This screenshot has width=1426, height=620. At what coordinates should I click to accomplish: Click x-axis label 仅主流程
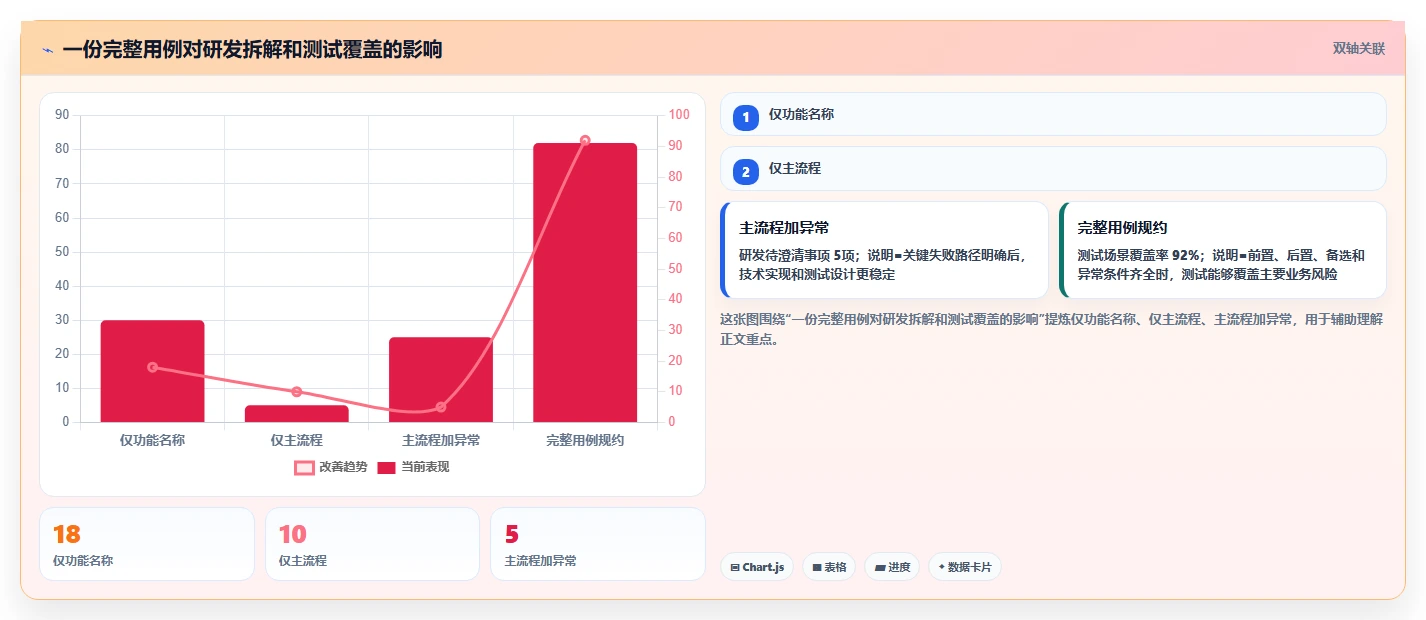click(x=296, y=440)
